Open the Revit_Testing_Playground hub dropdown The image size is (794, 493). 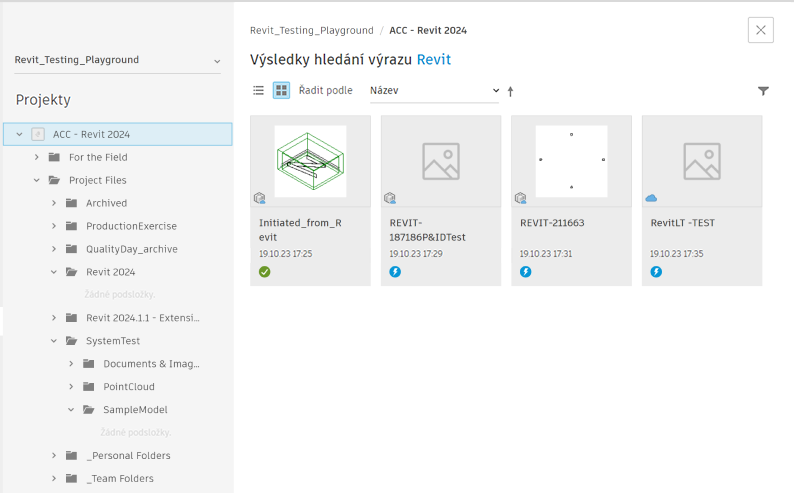[x=118, y=60]
